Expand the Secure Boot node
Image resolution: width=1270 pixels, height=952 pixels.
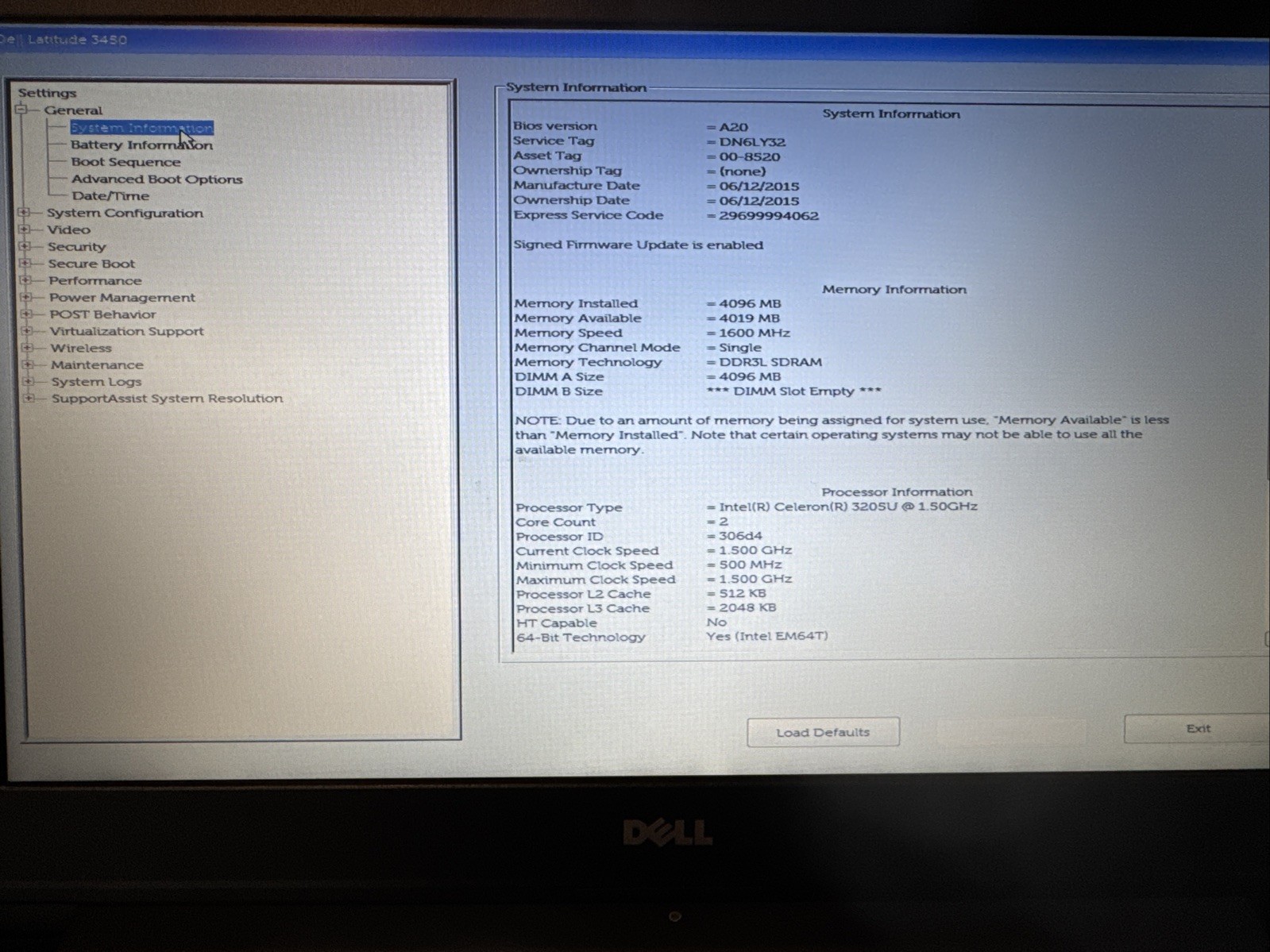tap(25, 264)
